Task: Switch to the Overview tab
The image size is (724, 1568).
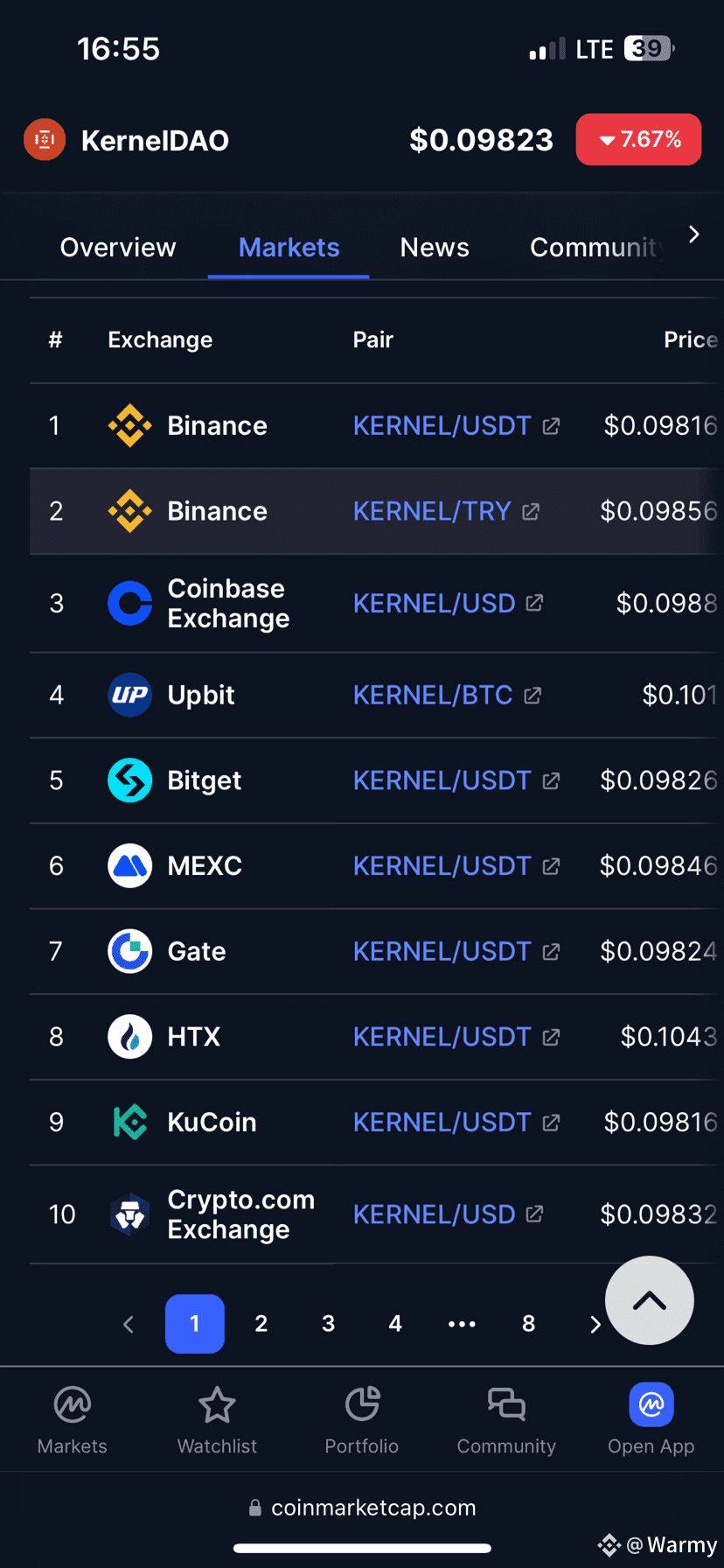Action: 118,248
